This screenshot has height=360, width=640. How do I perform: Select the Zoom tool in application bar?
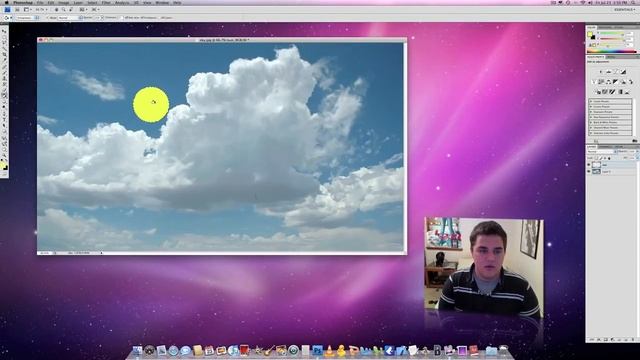coord(64,9)
